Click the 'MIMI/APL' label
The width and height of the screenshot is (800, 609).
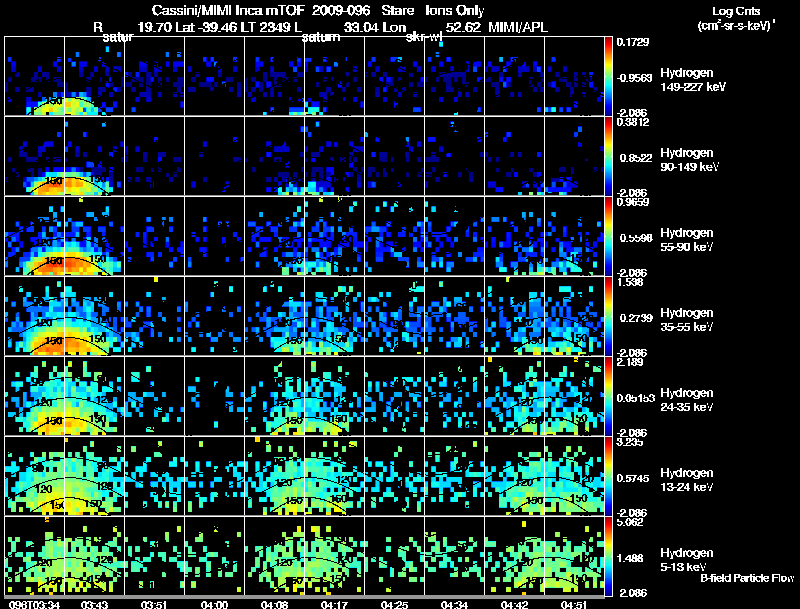coord(518,27)
